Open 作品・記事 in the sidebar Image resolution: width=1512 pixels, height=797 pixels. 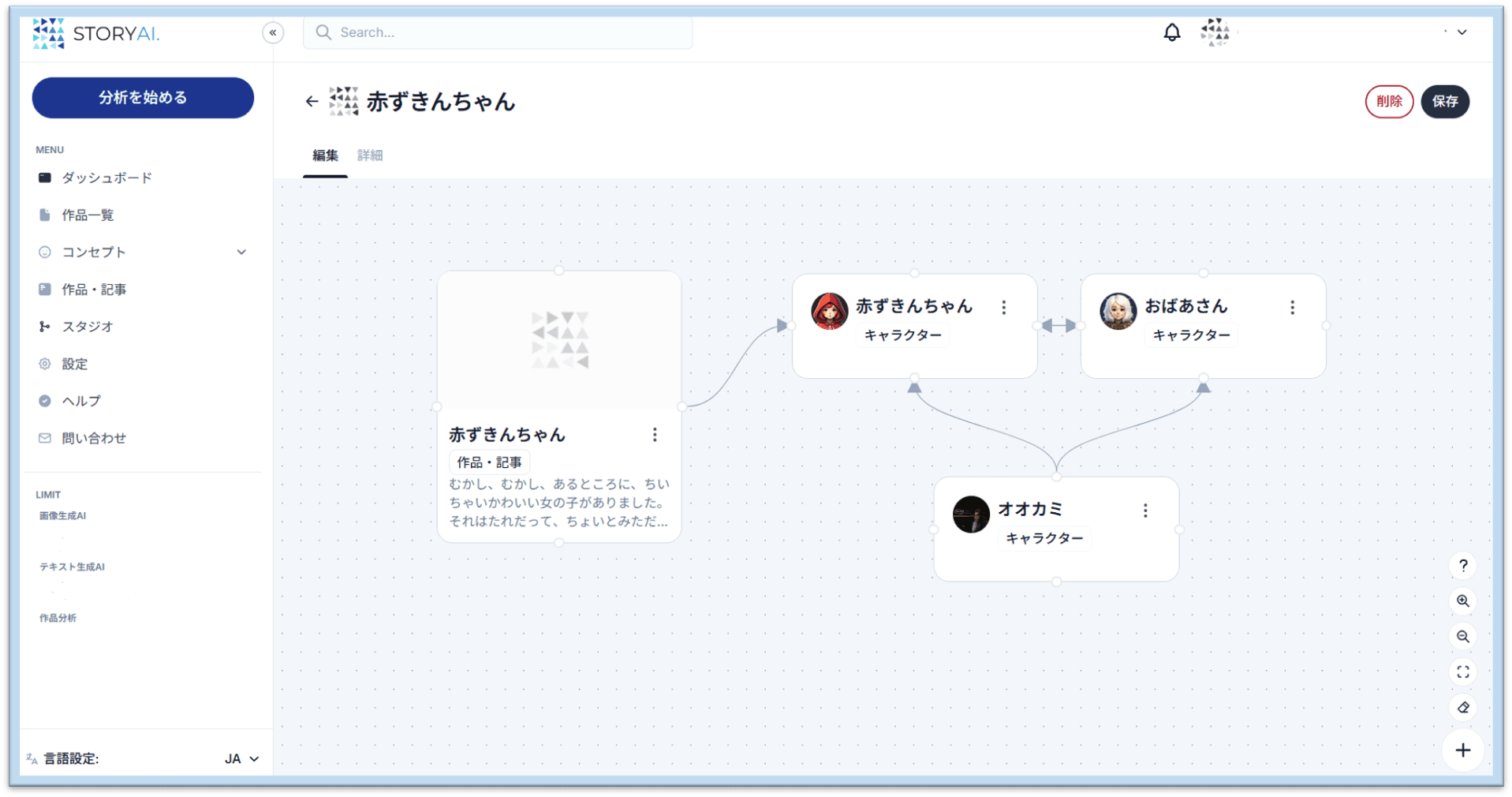pos(94,290)
